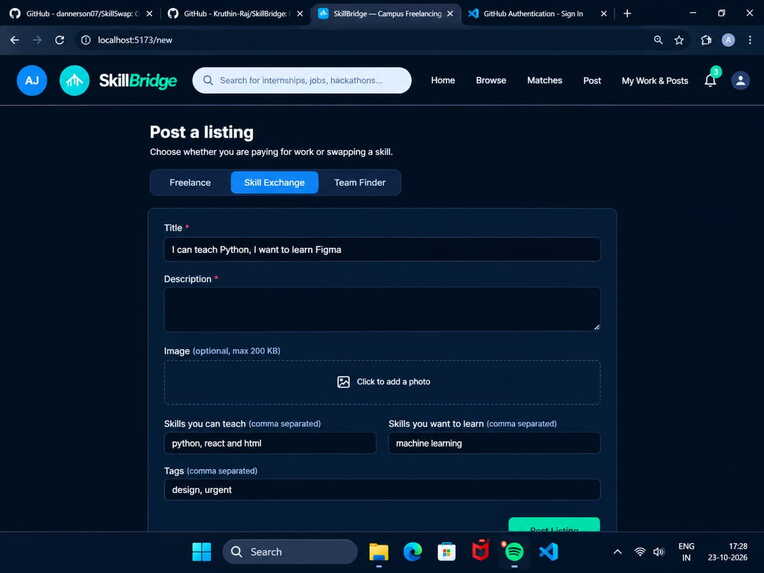
Task: Click the Post Listing button
Action: (x=554, y=525)
